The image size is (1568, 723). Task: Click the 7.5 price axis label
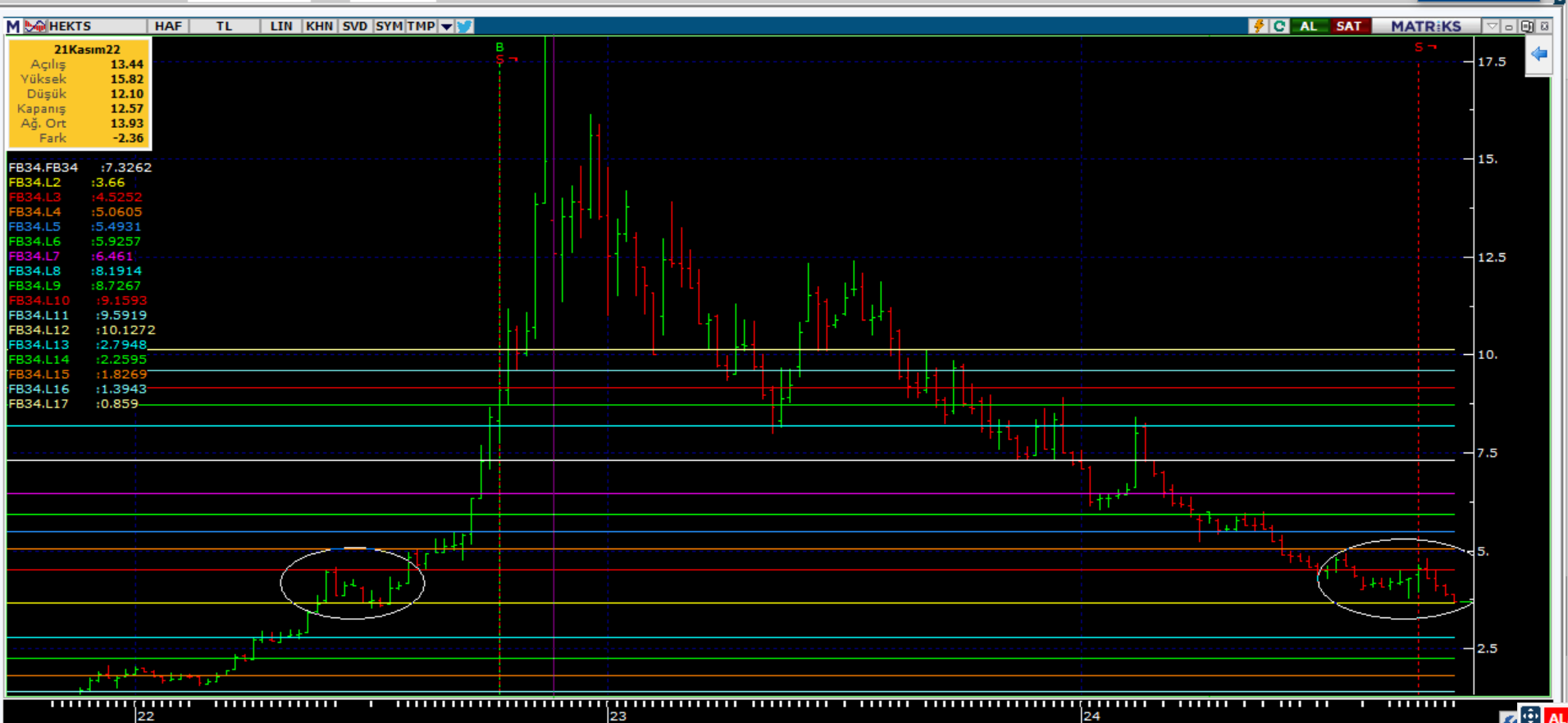click(1488, 452)
